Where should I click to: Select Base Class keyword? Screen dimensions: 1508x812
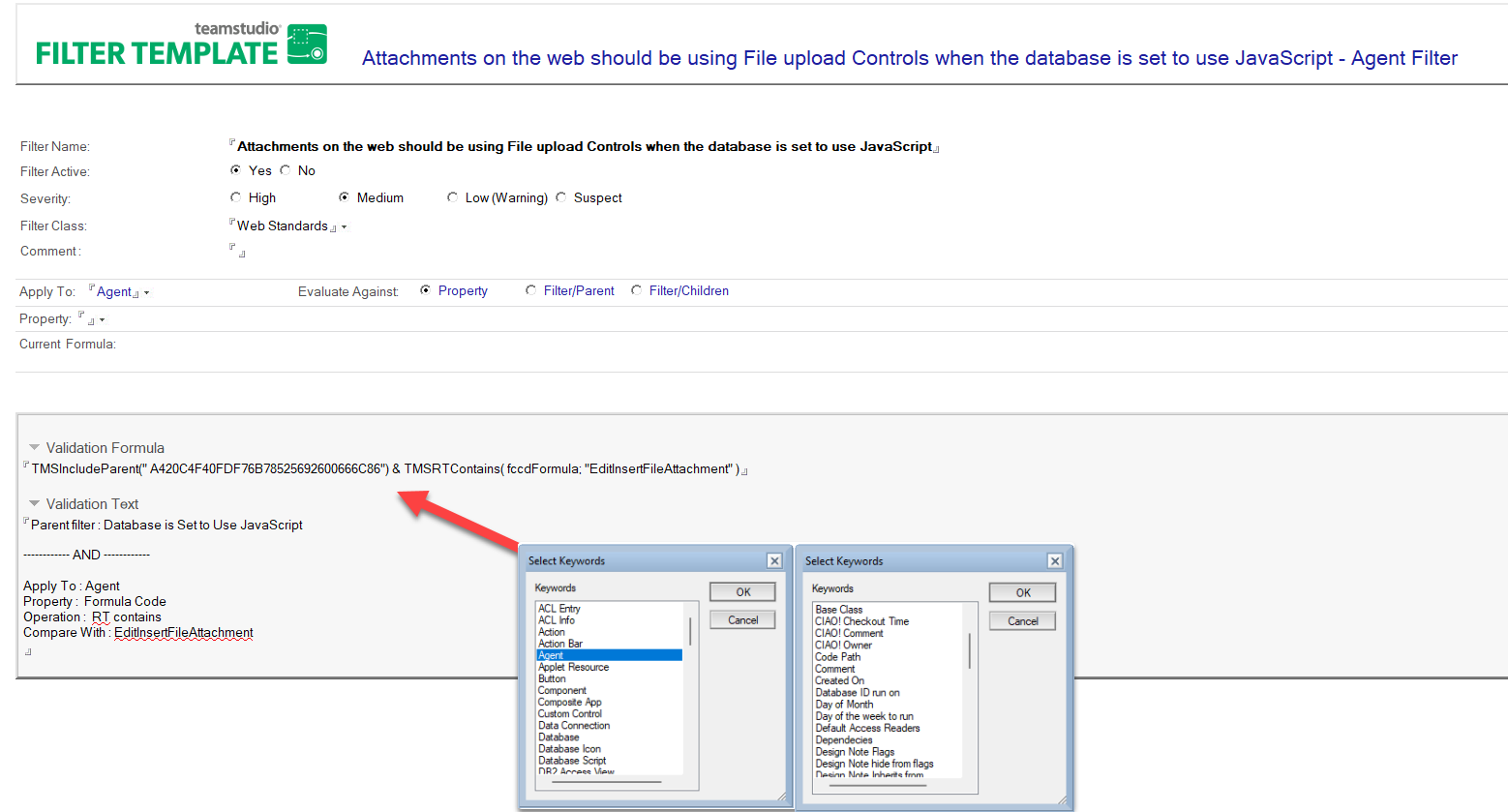pyautogui.click(x=838, y=610)
